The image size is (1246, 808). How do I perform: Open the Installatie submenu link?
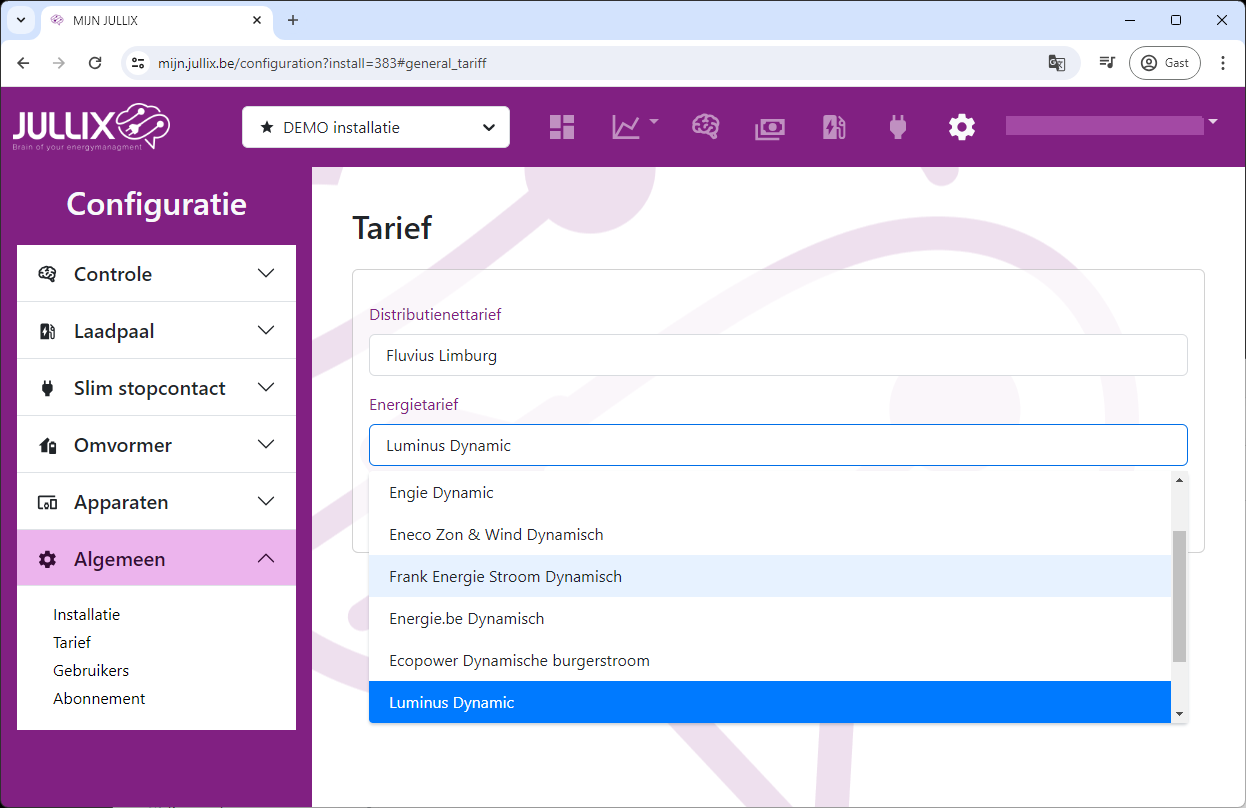point(86,615)
